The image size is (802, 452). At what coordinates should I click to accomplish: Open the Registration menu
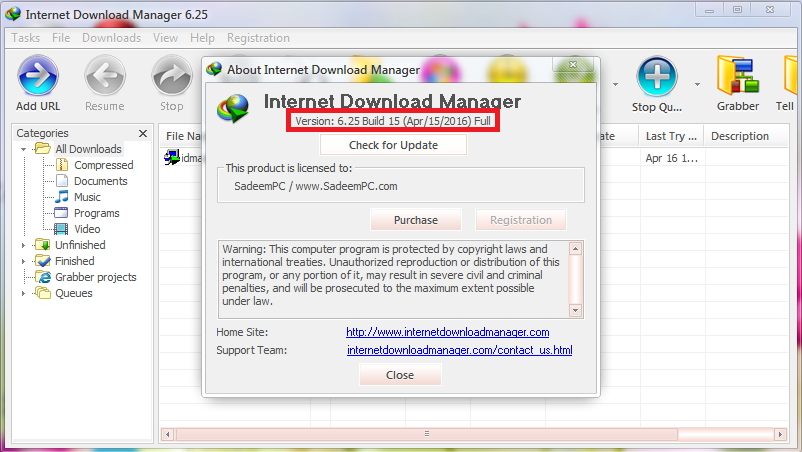click(258, 38)
